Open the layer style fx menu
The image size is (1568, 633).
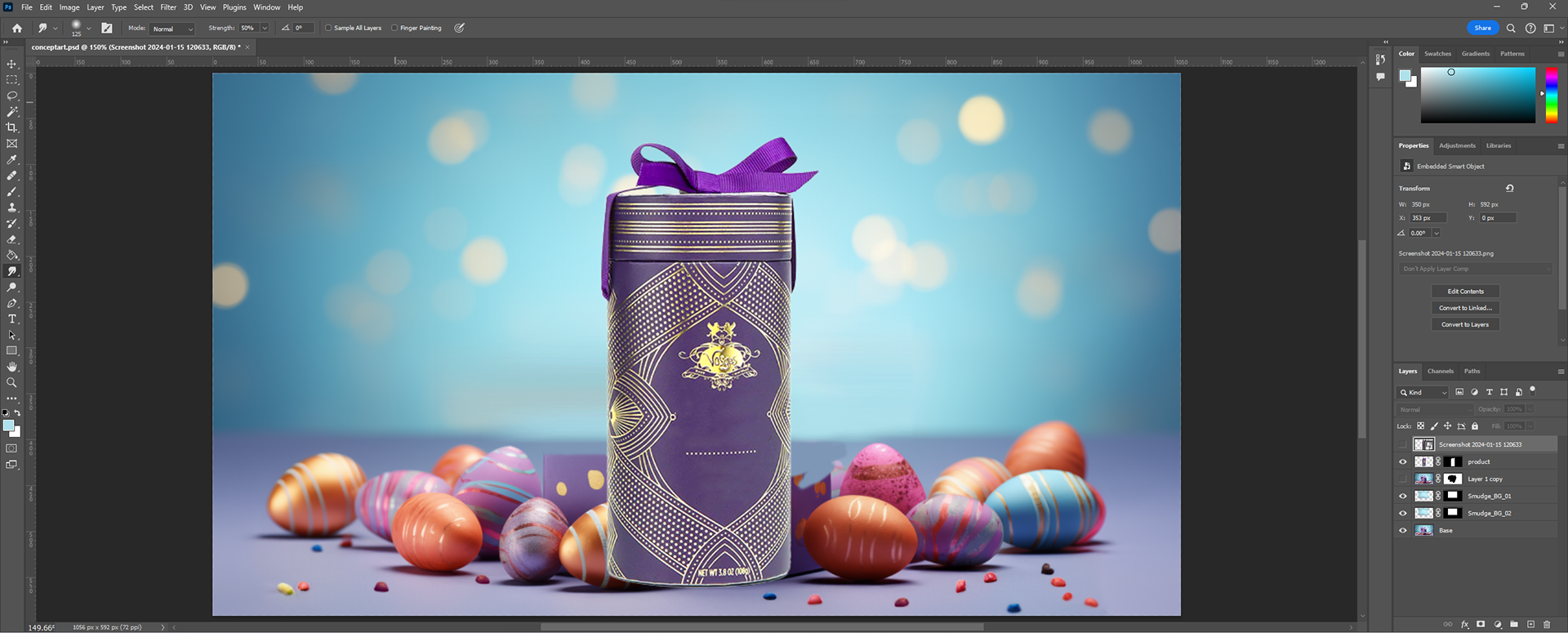coord(1464,625)
